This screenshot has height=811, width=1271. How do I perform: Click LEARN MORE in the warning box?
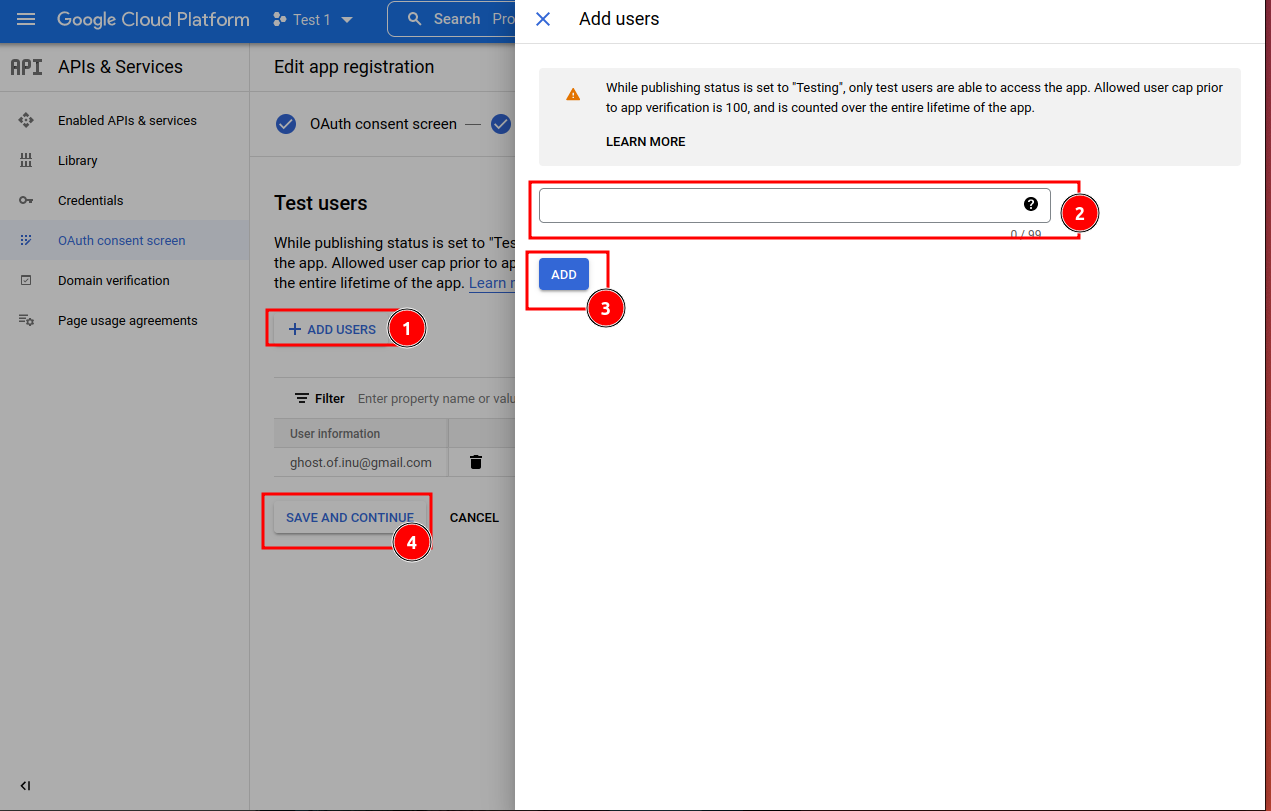(646, 142)
